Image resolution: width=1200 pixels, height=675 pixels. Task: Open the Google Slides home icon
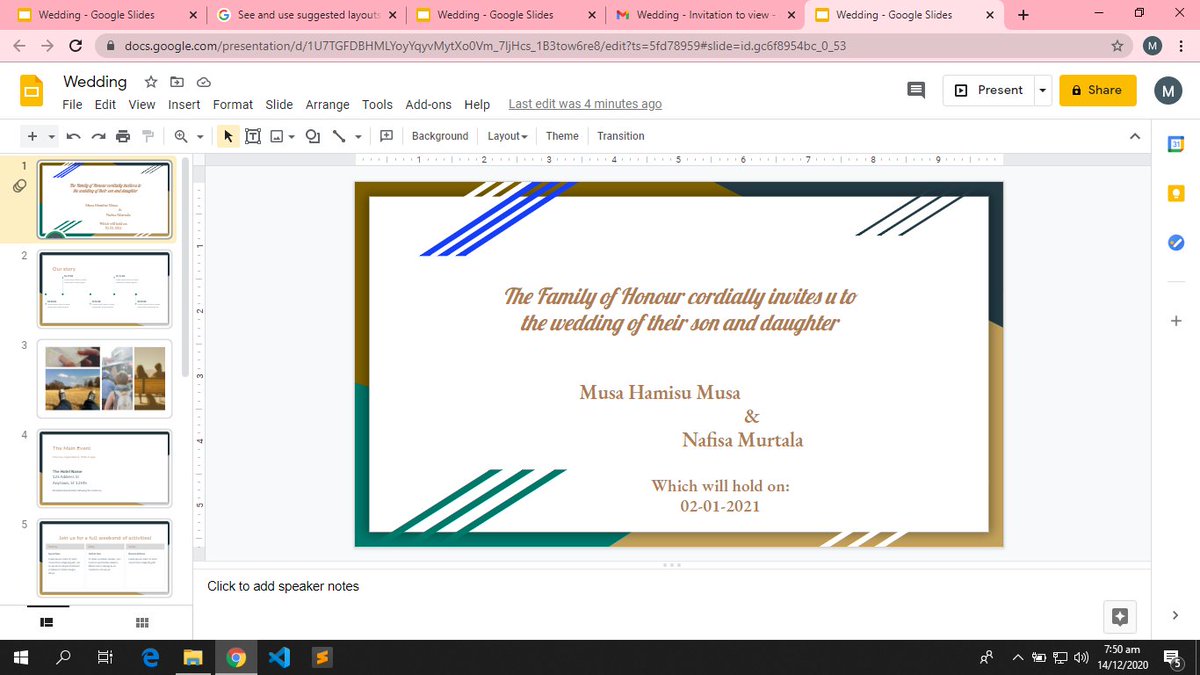click(x=33, y=90)
